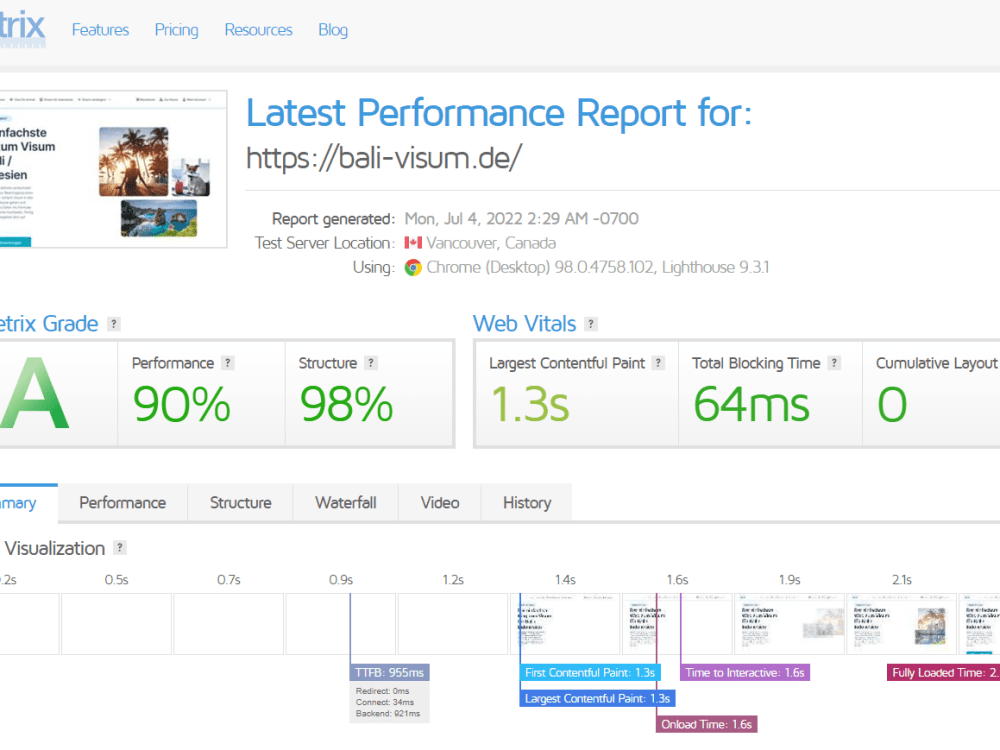The height and width of the screenshot is (750, 1000).
Task: Open the Pricing page link
Action: (x=177, y=30)
